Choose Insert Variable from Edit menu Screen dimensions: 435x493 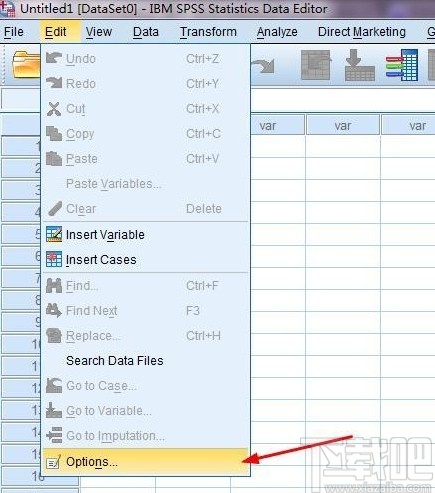[x=146, y=235]
